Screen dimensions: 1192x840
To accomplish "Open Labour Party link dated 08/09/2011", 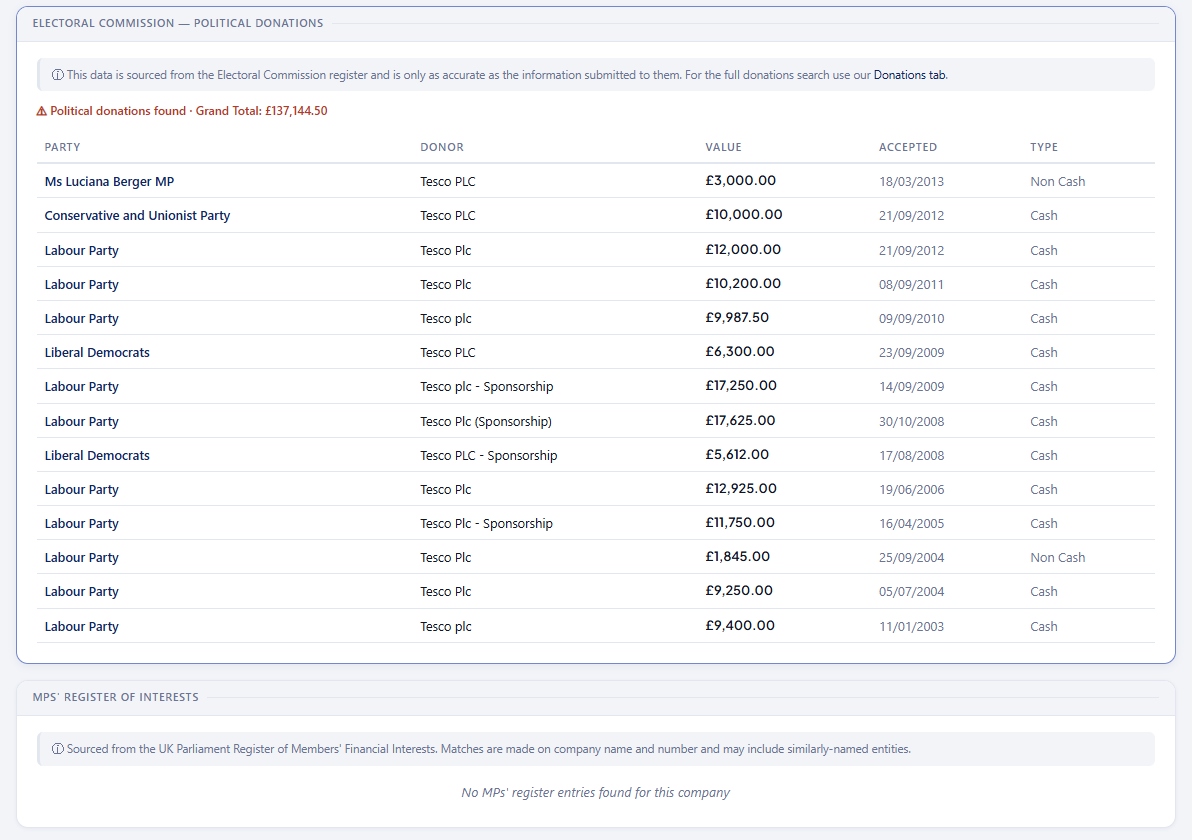I will coord(81,284).
